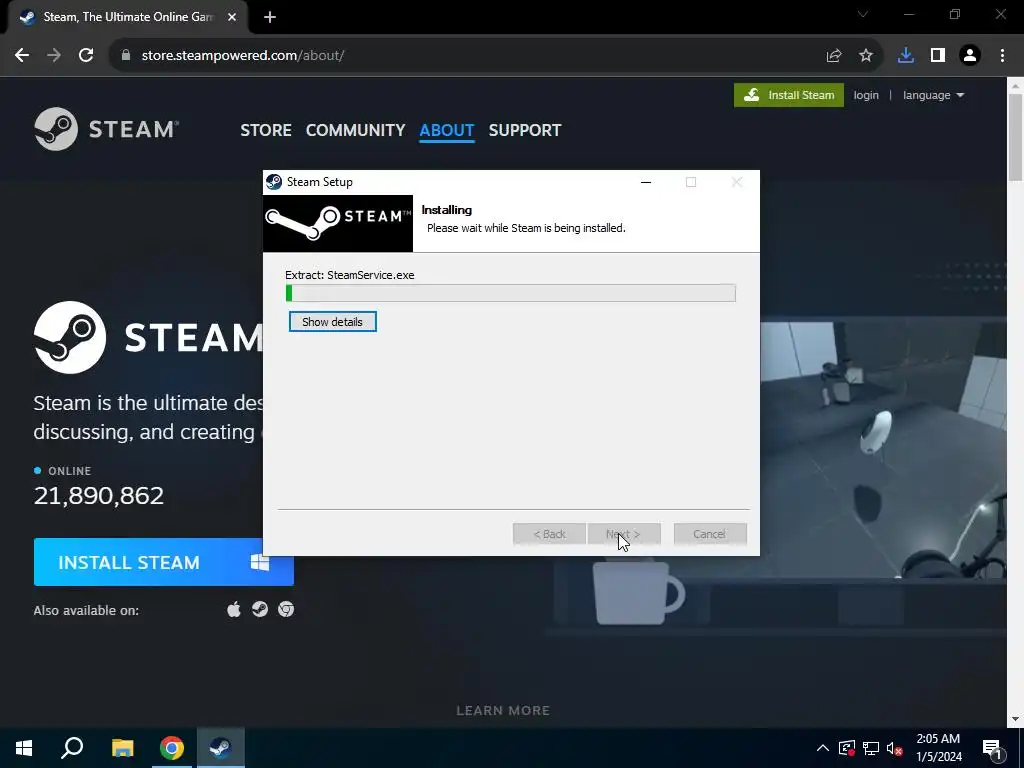1024x768 pixels.
Task: Click the Apple macOS download icon
Action: point(234,610)
